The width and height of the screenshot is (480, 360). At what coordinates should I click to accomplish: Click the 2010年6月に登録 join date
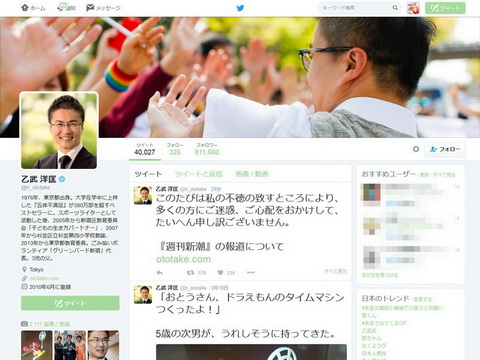(x=50, y=287)
